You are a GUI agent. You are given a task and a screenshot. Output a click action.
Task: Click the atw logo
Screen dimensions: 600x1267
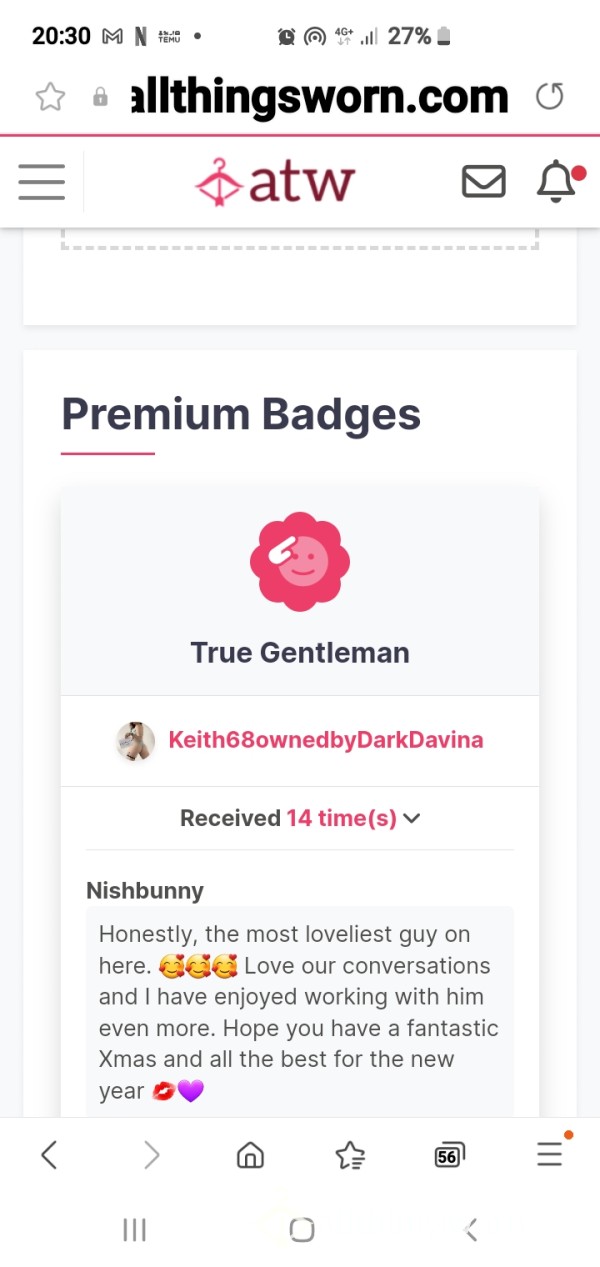[275, 182]
